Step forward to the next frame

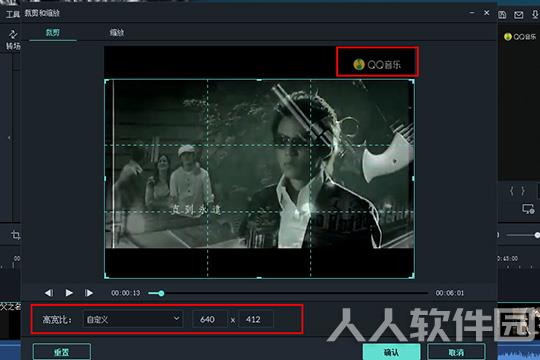[x=89, y=293]
